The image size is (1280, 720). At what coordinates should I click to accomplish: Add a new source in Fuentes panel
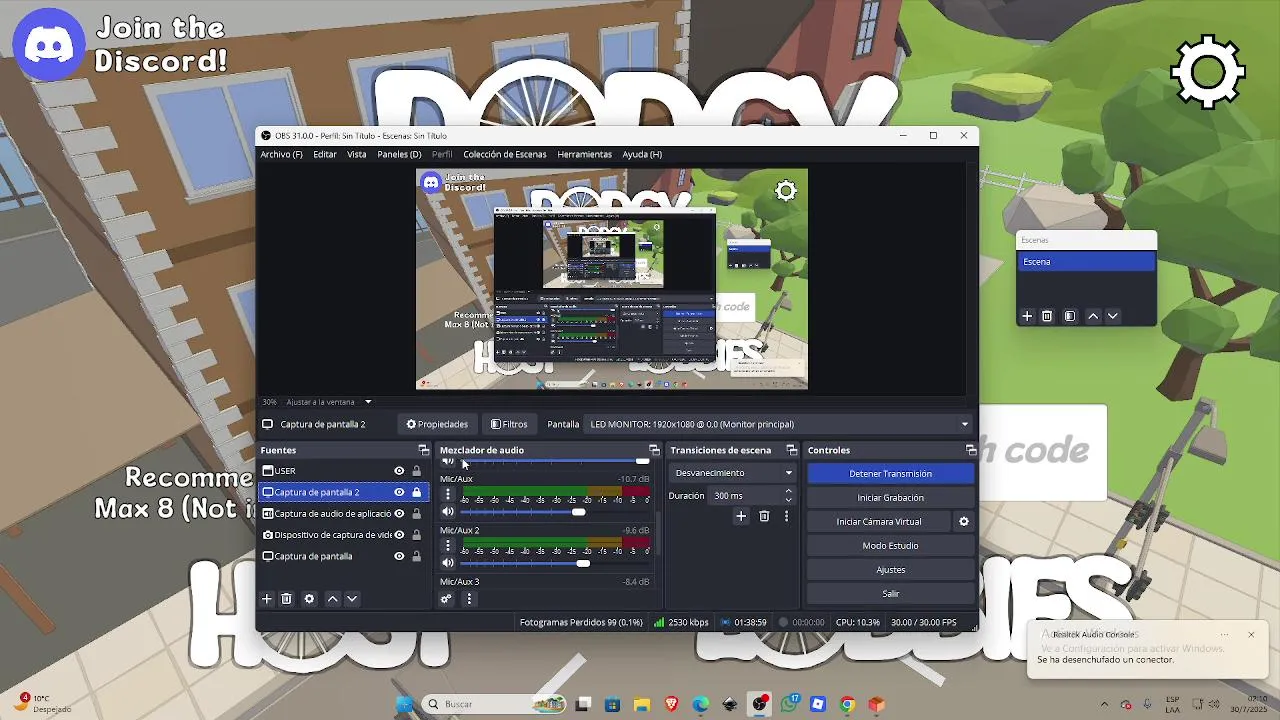[267, 599]
